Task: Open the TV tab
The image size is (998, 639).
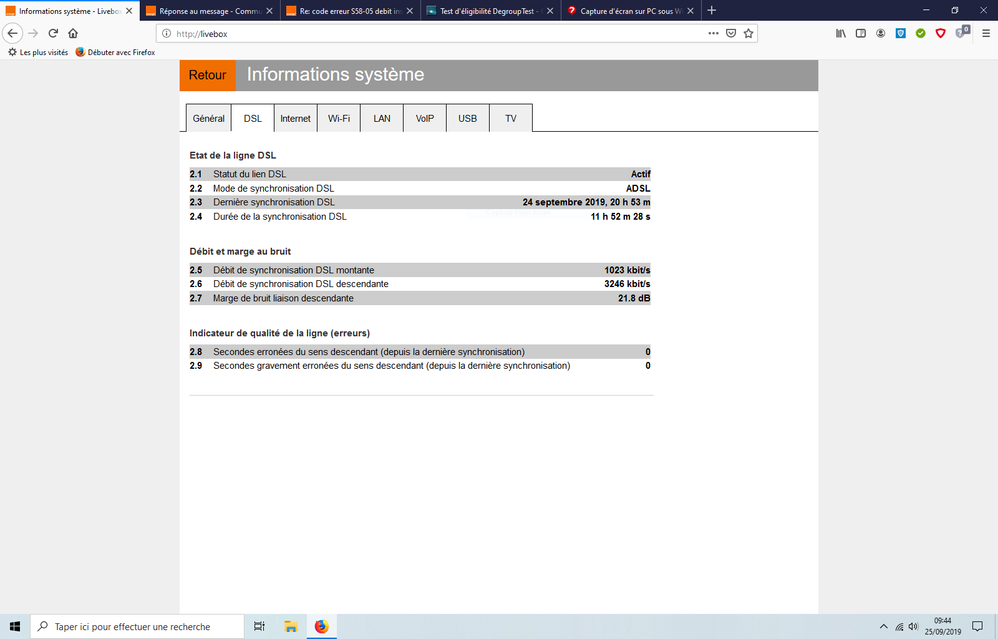Action: point(510,118)
